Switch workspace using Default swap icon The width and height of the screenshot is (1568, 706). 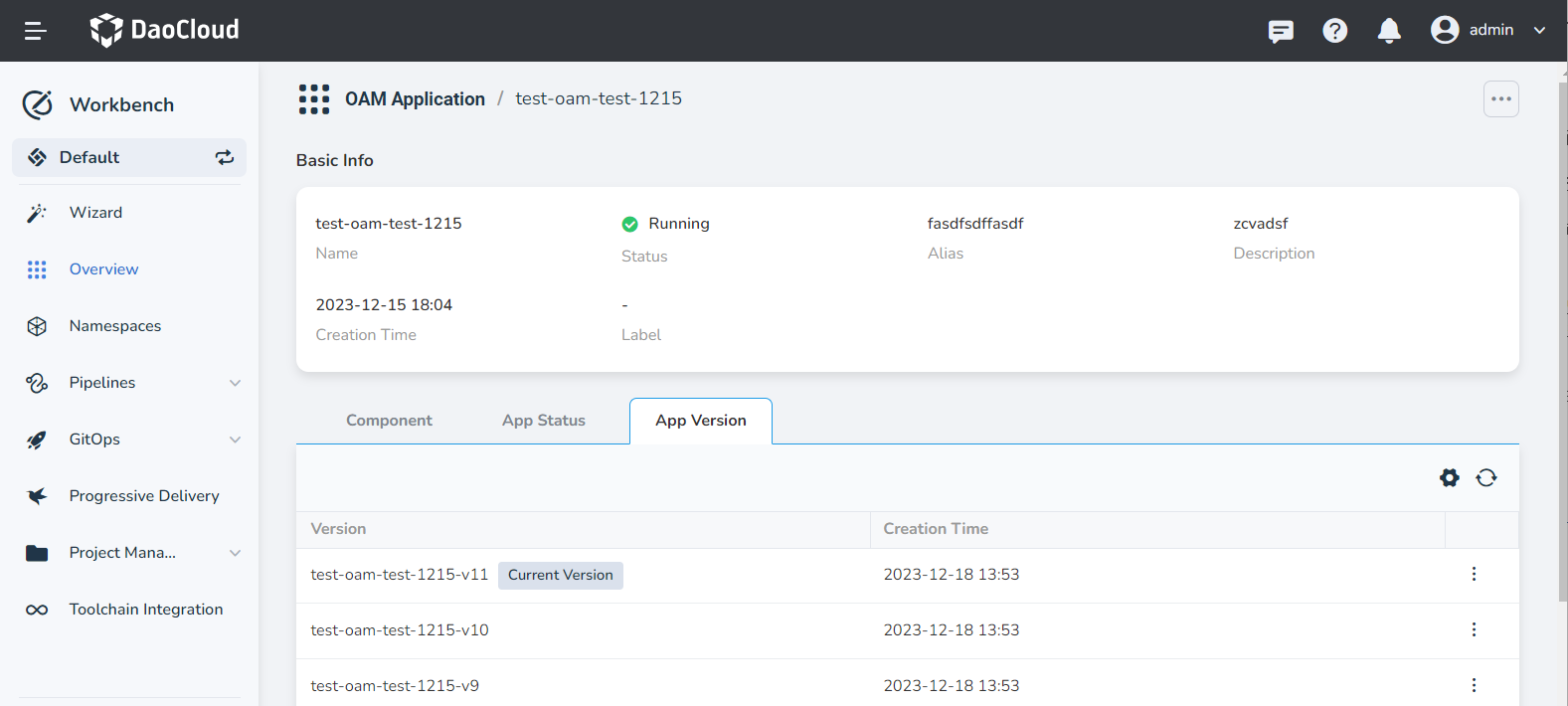tap(225, 157)
